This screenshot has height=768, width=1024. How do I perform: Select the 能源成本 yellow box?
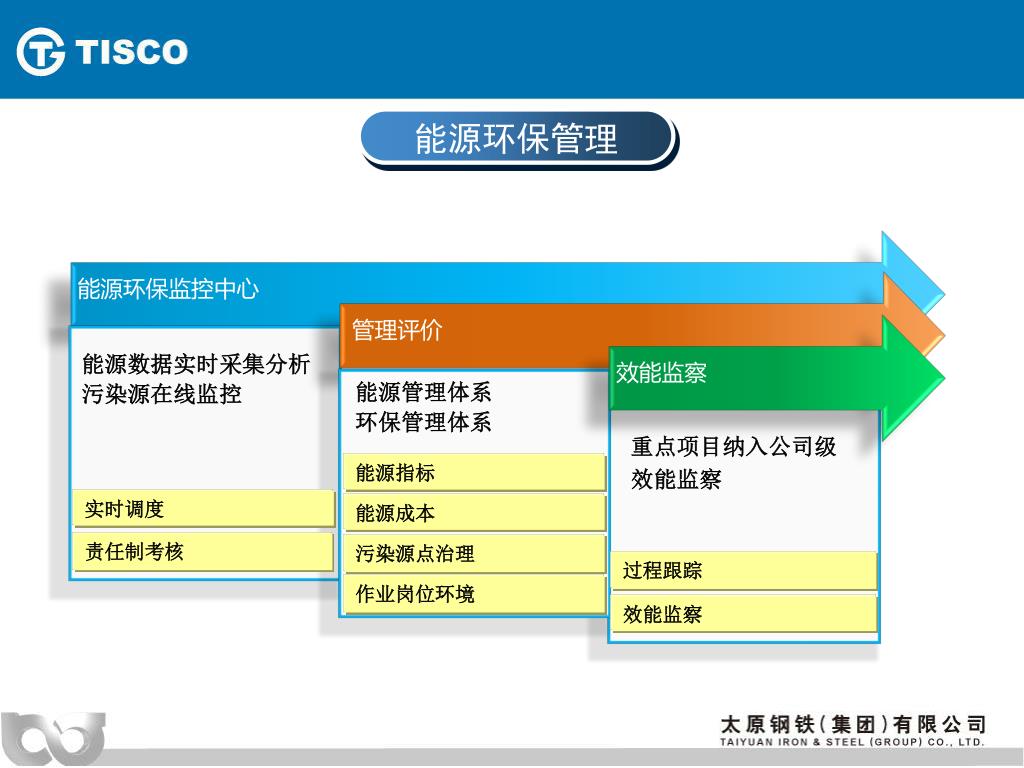click(x=475, y=513)
